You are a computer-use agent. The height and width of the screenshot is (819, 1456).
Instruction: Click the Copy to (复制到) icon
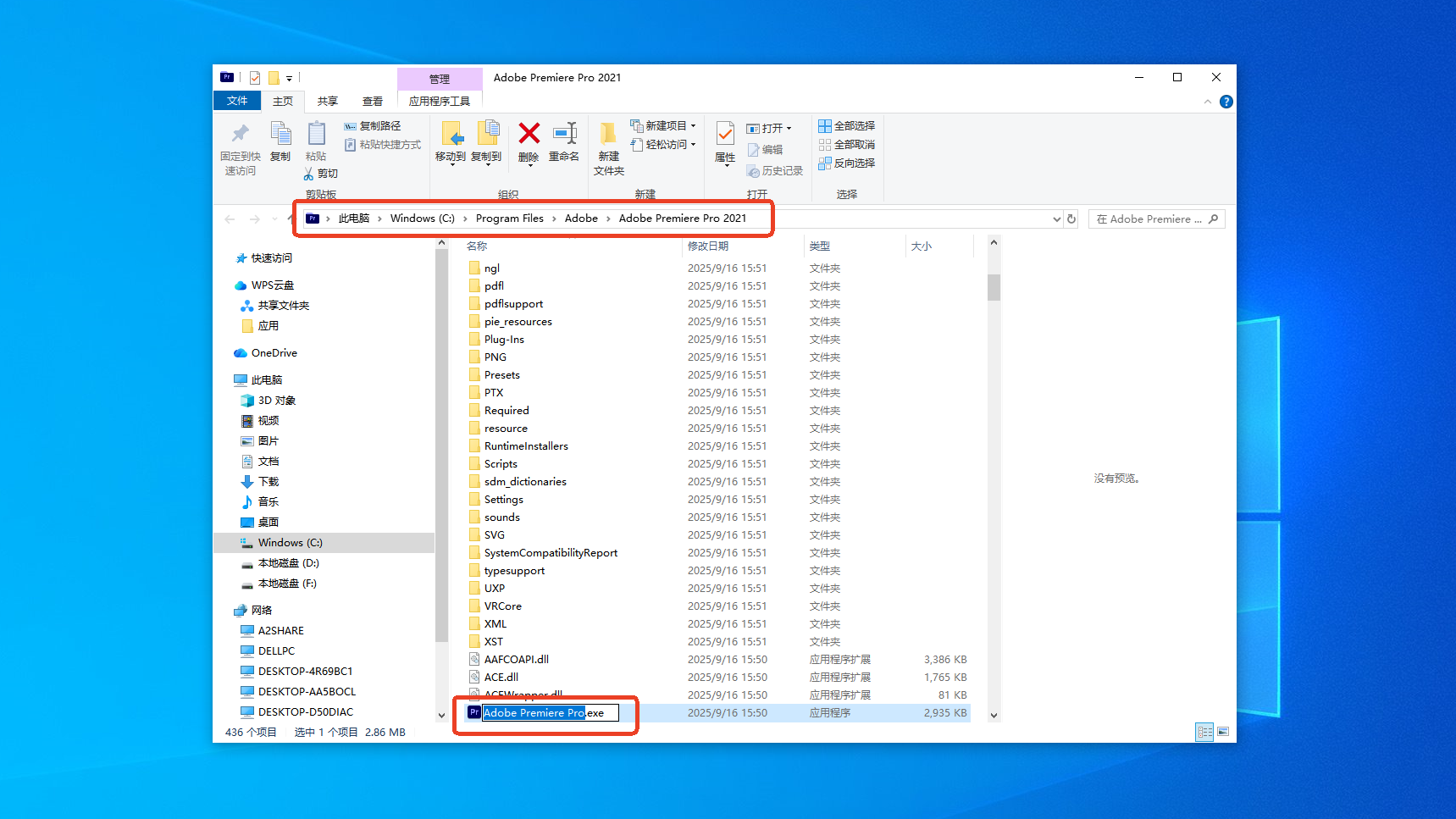[x=487, y=135]
